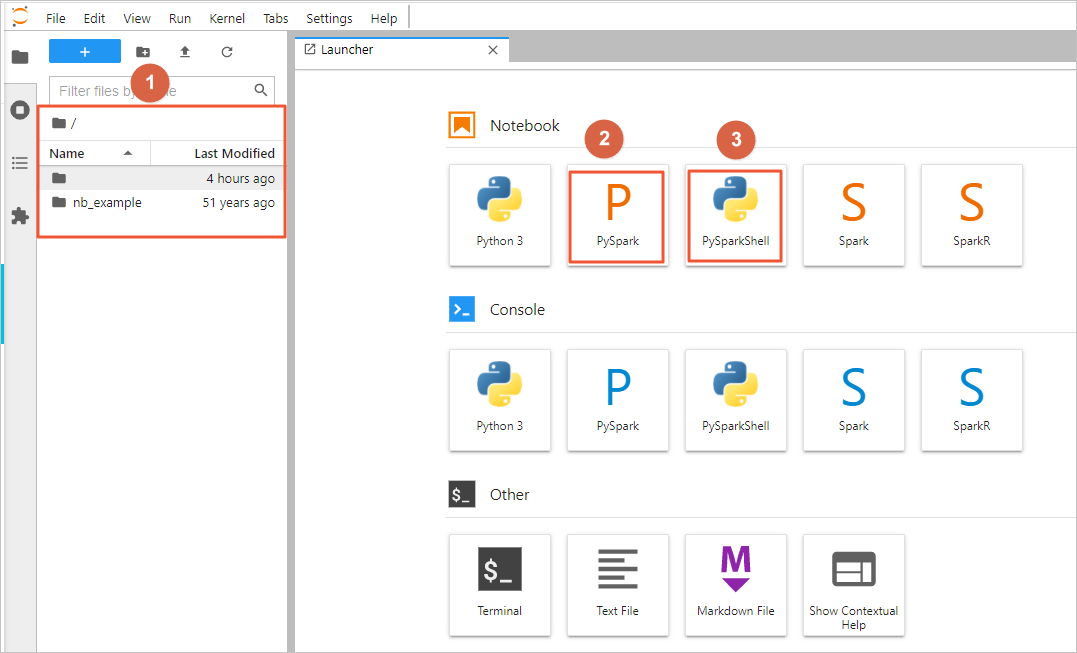
Task: Open the File menu
Action: click(x=56, y=19)
